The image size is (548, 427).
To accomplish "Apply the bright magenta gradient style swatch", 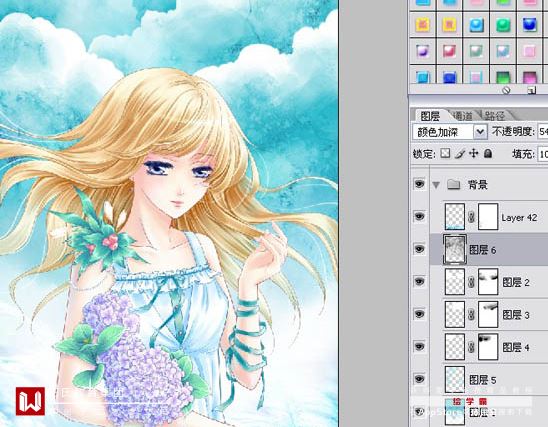I will point(529,77).
